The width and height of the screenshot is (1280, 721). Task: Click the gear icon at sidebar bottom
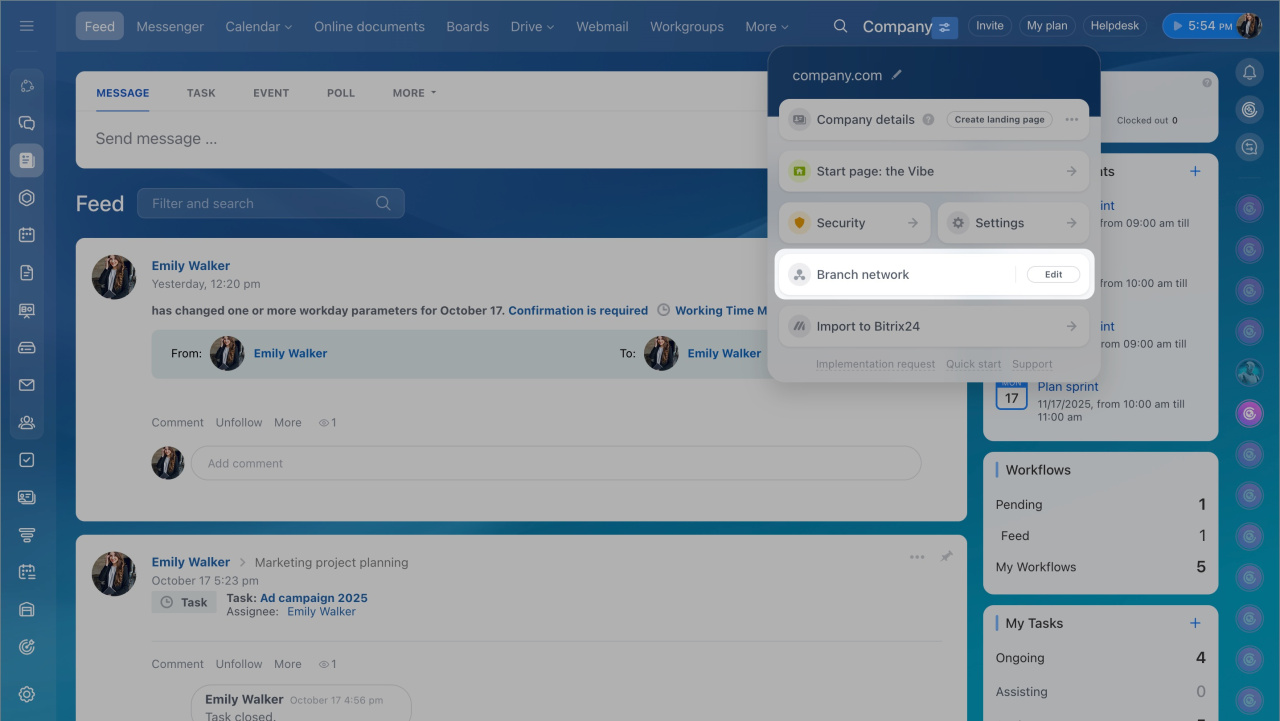pos(27,694)
